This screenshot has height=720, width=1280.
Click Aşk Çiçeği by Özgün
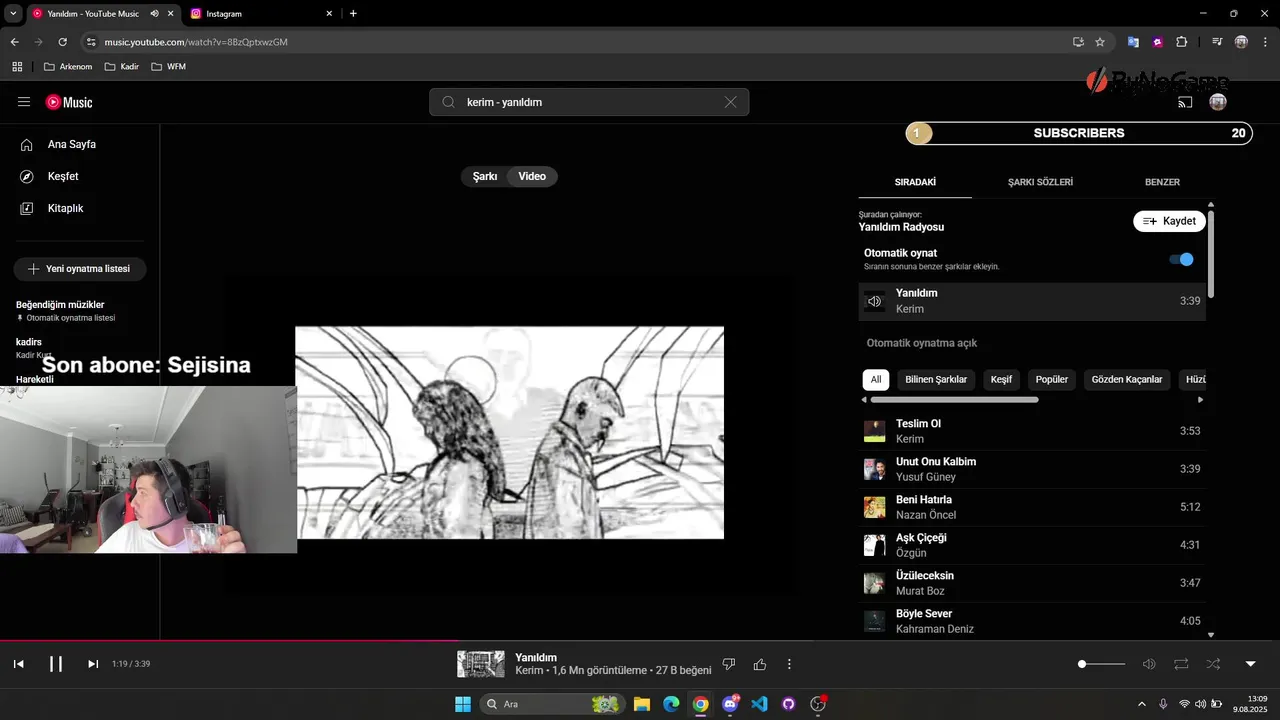[x=1032, y=545]
